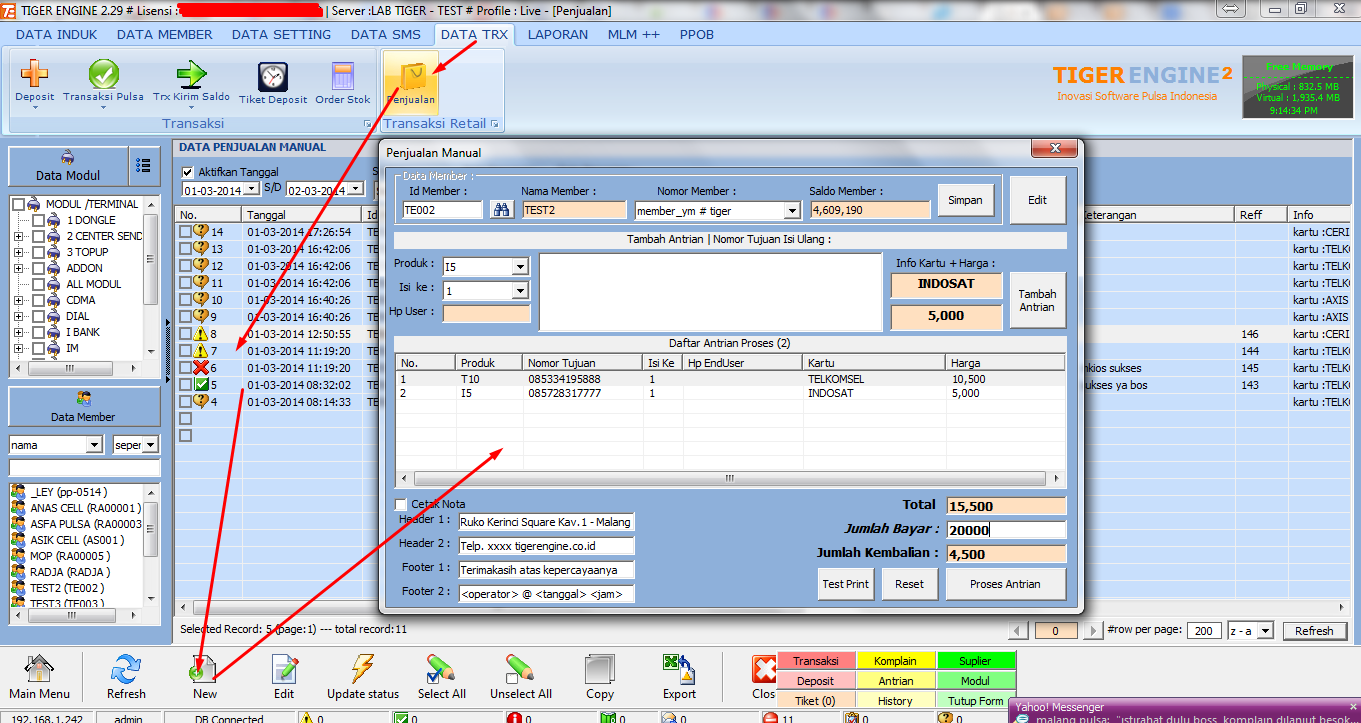The height and width of the screenshot is (723, 1361).
Task: Click the Simpan button
Action: point(964,200)
